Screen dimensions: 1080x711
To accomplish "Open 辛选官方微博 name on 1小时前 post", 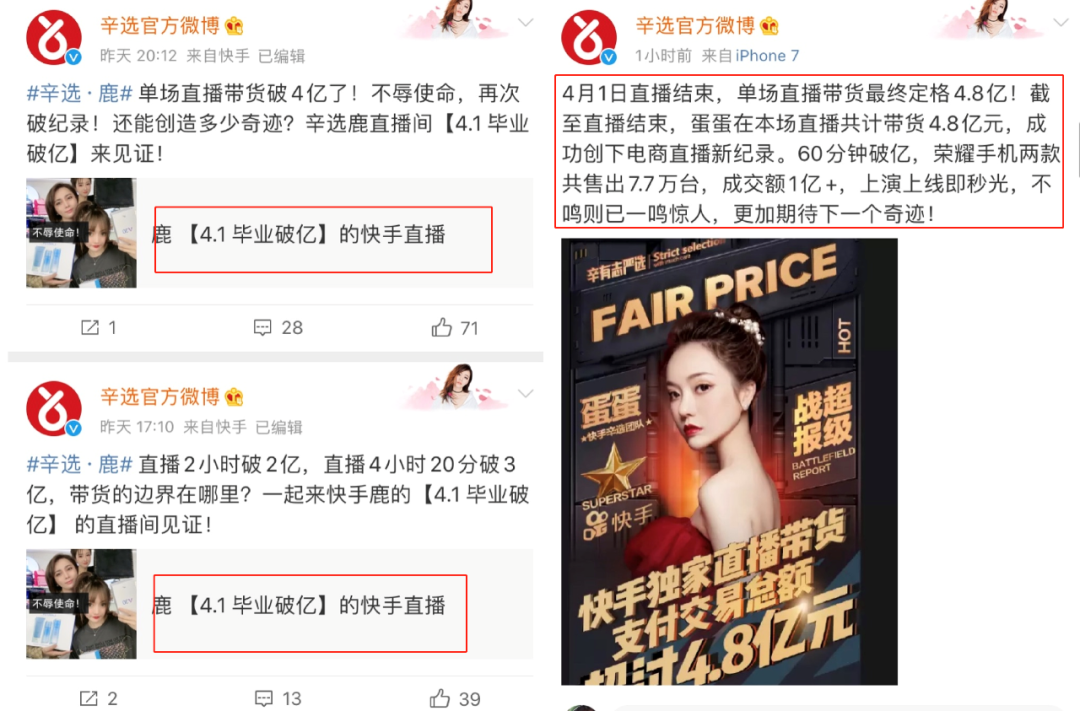I will (x=695, y=25).
